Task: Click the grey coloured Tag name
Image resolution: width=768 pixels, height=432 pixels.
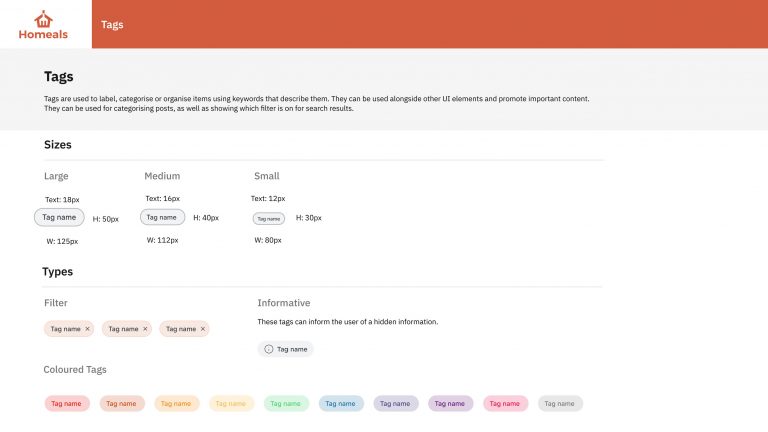Action: pos(560,404)
